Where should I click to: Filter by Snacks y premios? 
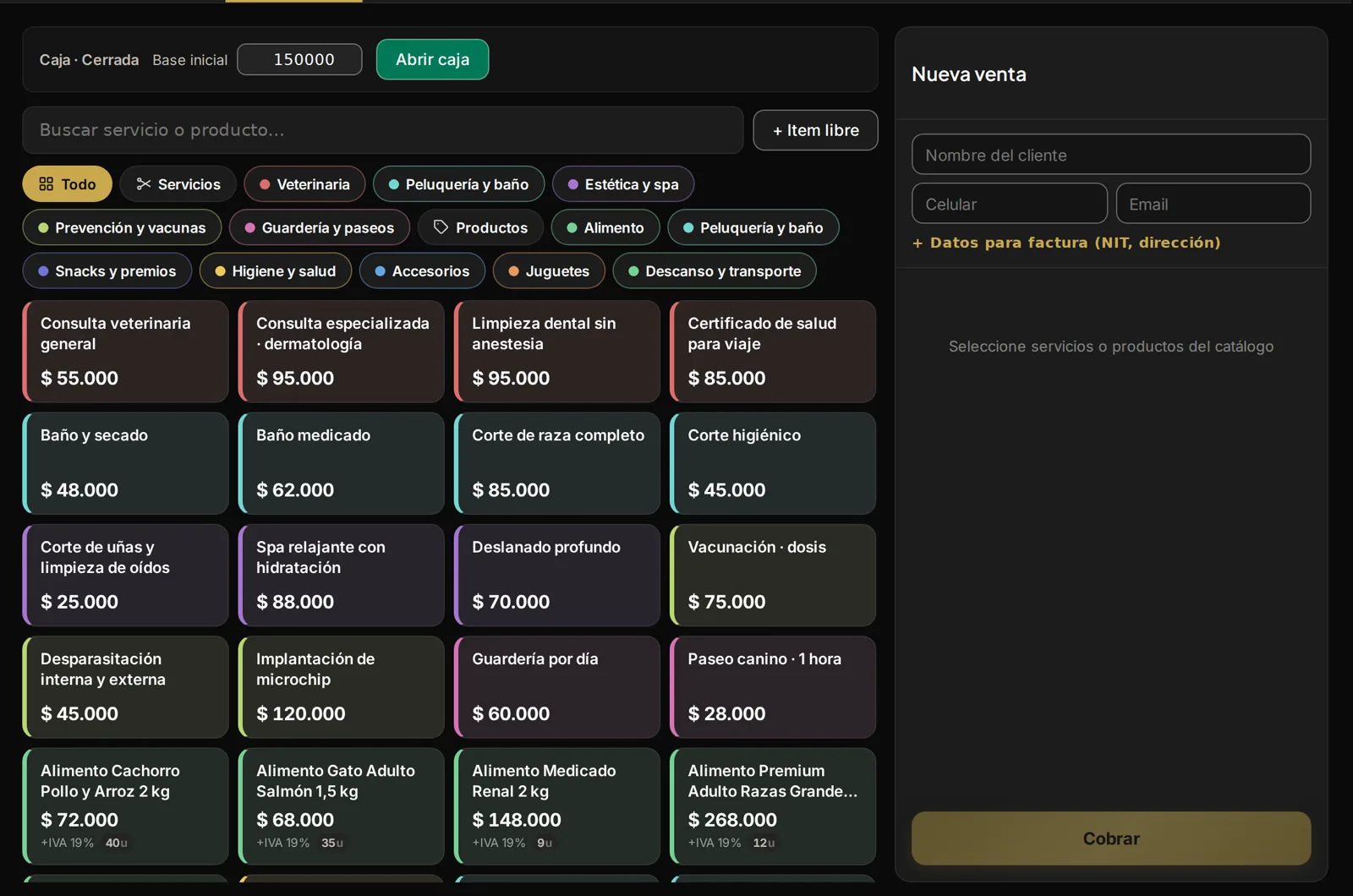click(107, 271)
